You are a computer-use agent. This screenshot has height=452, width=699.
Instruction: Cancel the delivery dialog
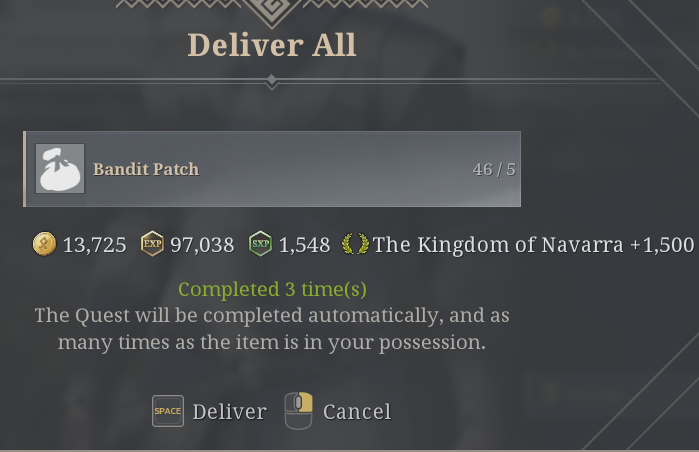(x=356, y=411)
